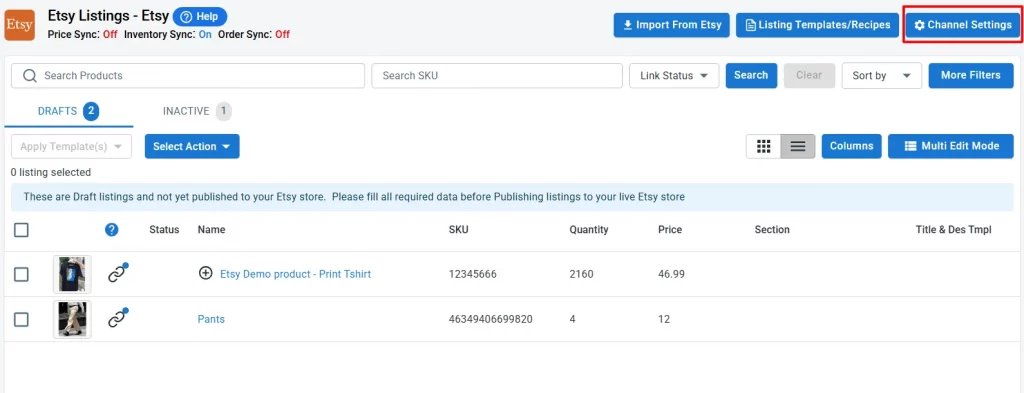Enable Multi Edit Mode

click(951, 146)
